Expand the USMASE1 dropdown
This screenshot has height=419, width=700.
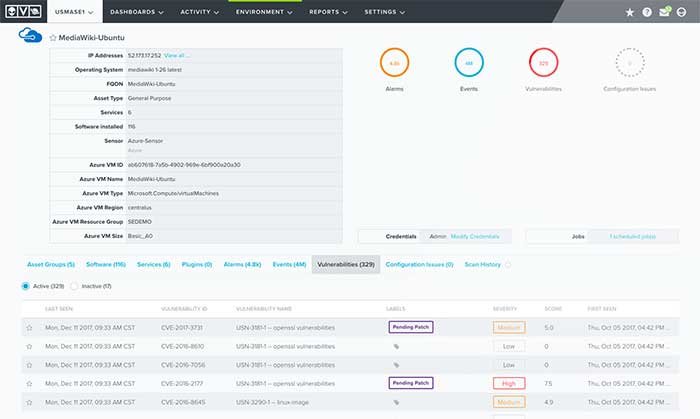74,12
